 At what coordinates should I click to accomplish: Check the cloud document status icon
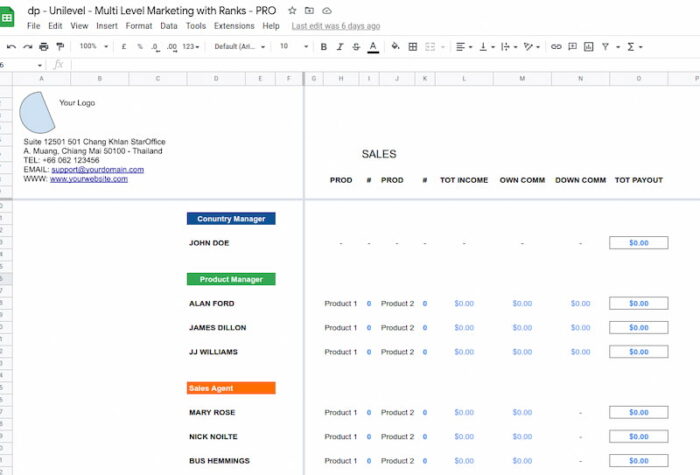click(327, 10)
